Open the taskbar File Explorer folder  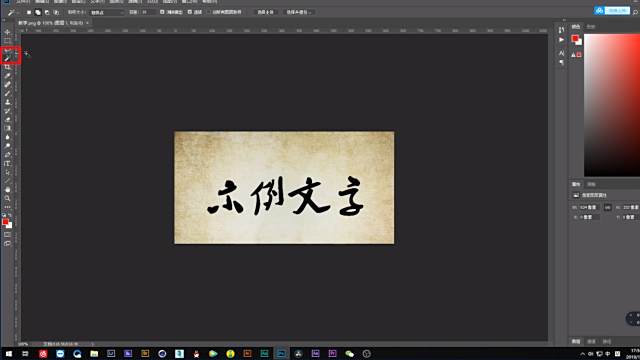click(x=94, y=354)
